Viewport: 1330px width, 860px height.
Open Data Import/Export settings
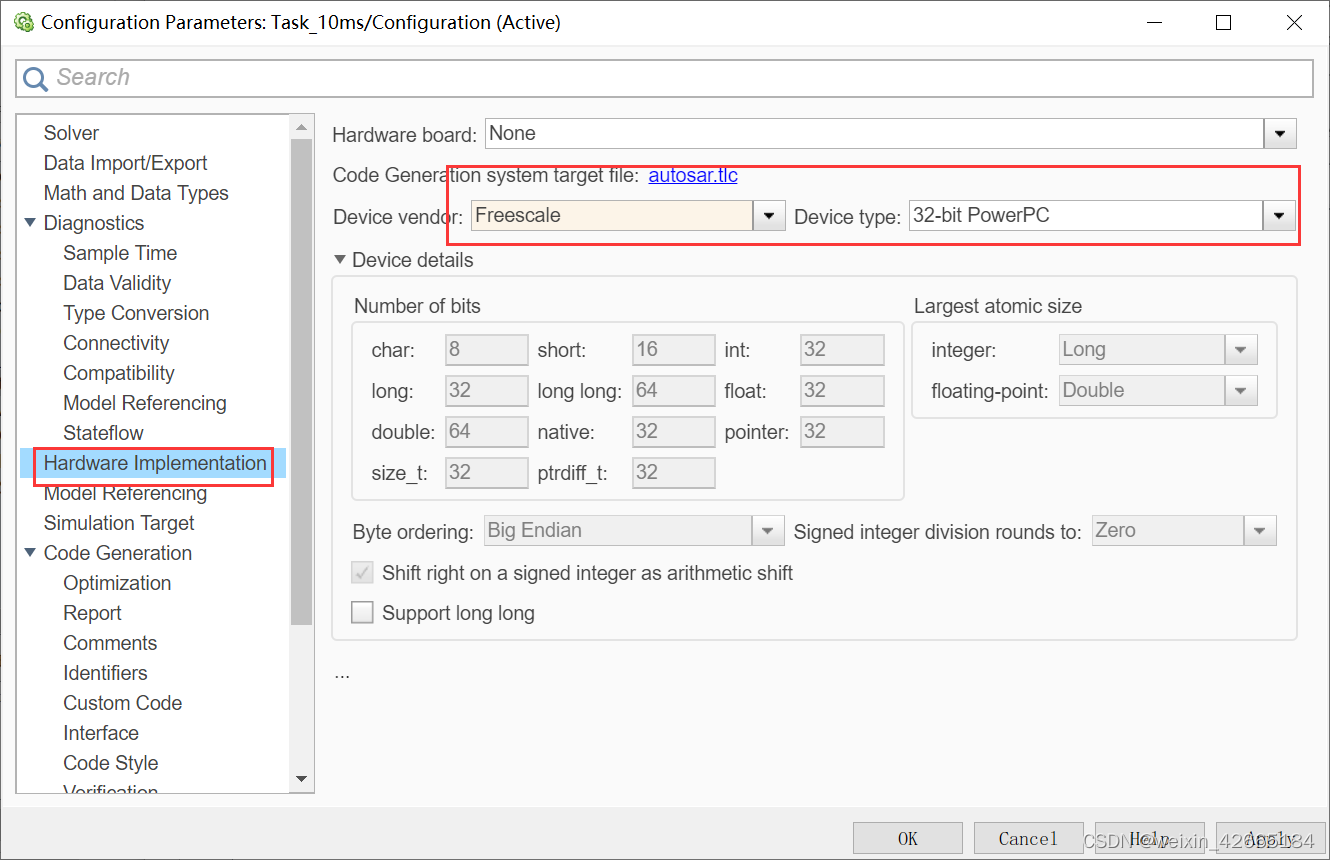pos(125,163)
